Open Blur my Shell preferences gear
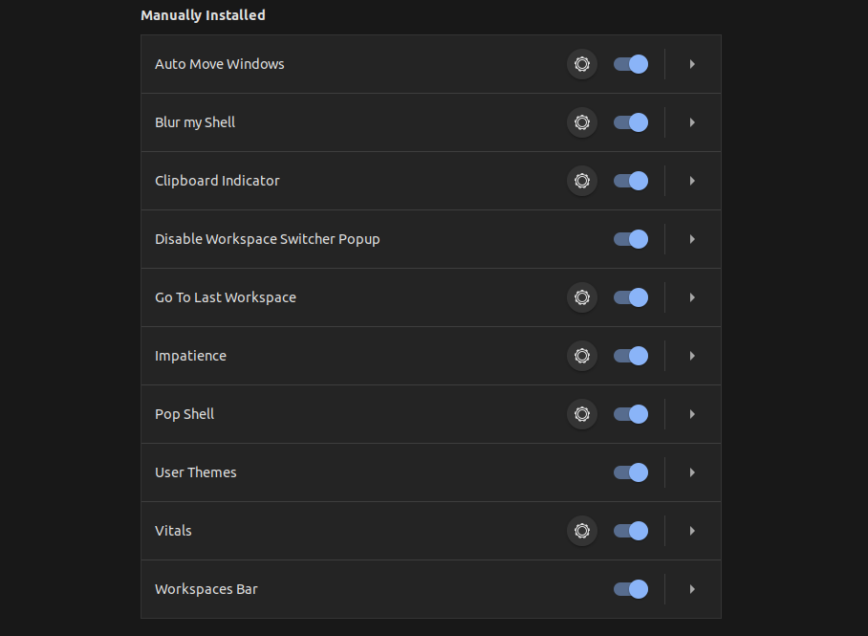Viewport: 868px width, 636px height. click(x=582, y=122)
